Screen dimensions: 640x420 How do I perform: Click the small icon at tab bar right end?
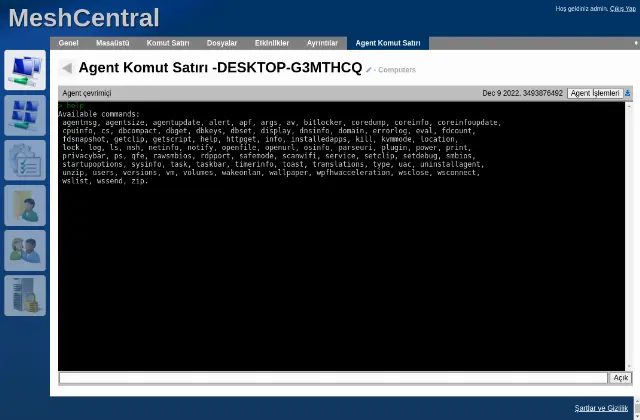[636, 43]
